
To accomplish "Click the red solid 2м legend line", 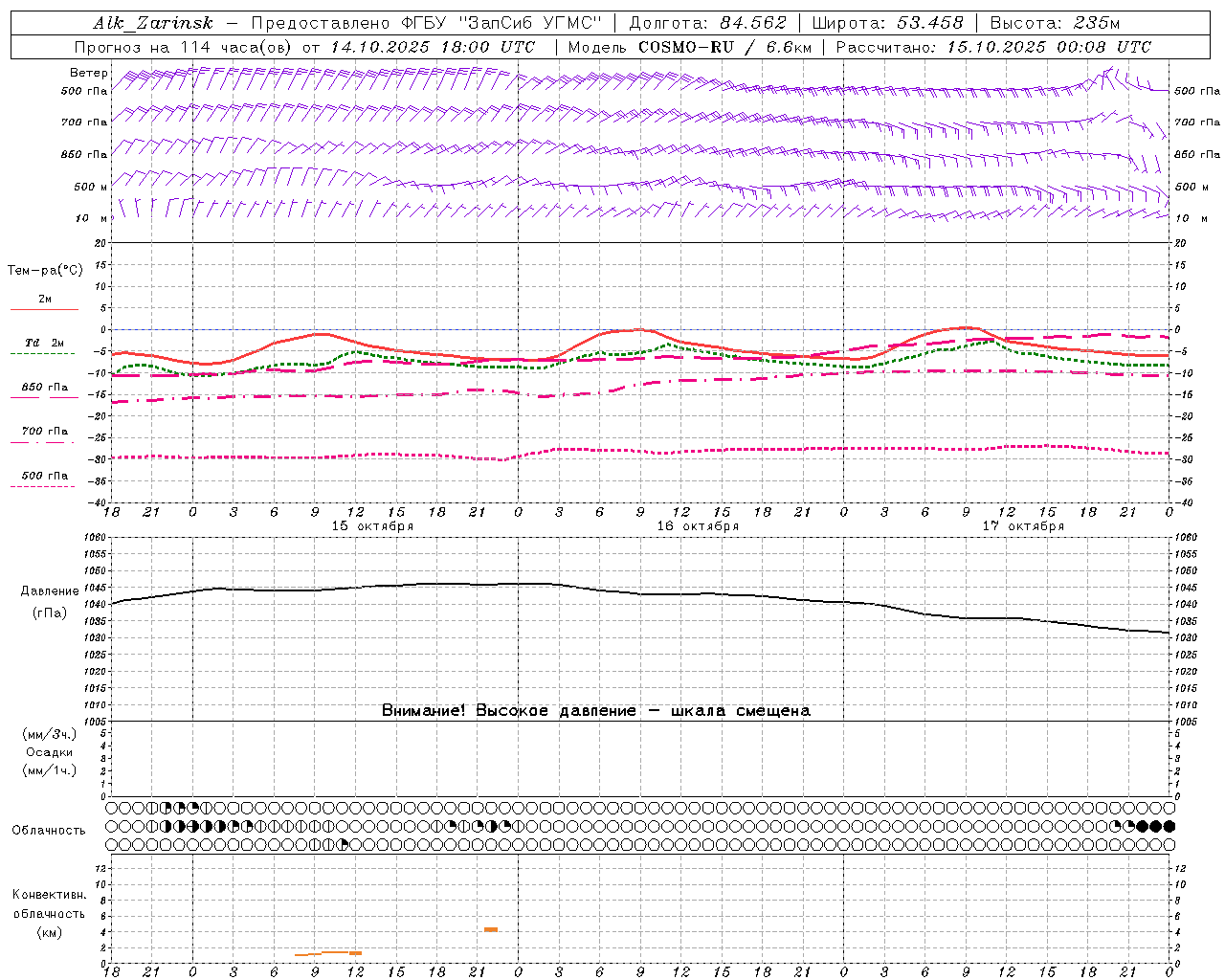I will (x=44, y=309).
